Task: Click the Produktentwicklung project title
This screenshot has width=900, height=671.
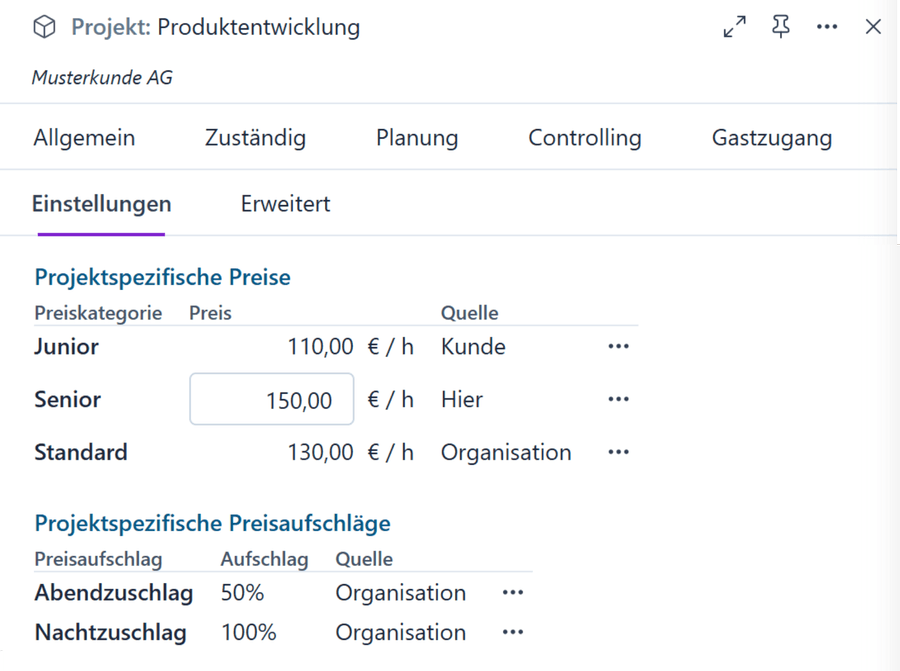Action: point(259,27)
